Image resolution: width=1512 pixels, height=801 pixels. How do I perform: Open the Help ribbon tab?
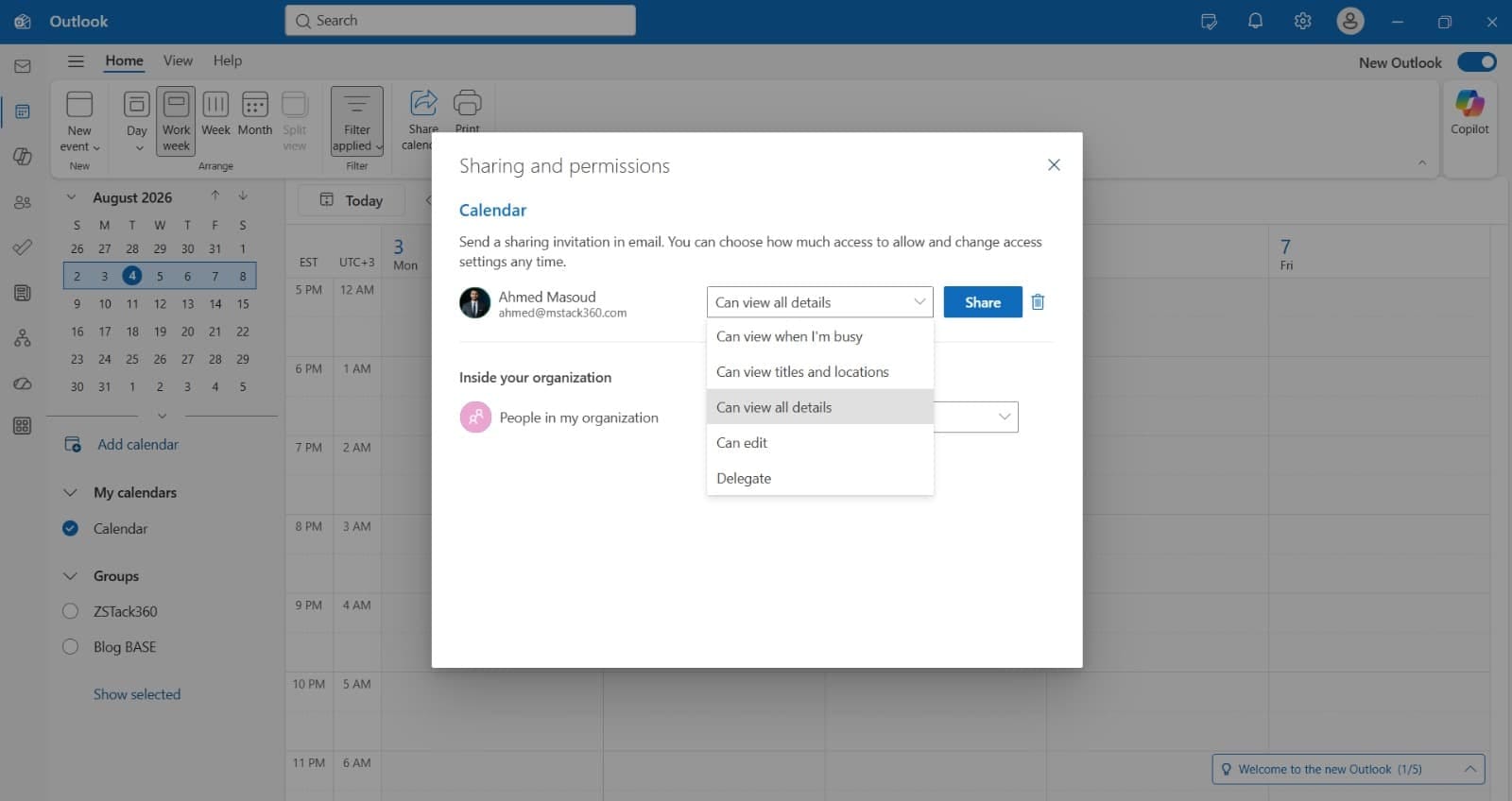pyautogui.click(x=227, y=60)
